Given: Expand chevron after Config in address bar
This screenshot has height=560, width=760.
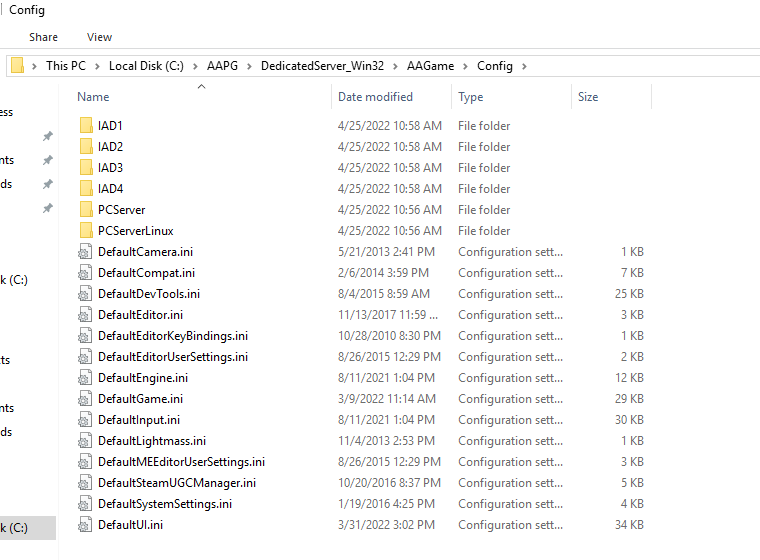Looking at the screenshot, I should 524,66.
